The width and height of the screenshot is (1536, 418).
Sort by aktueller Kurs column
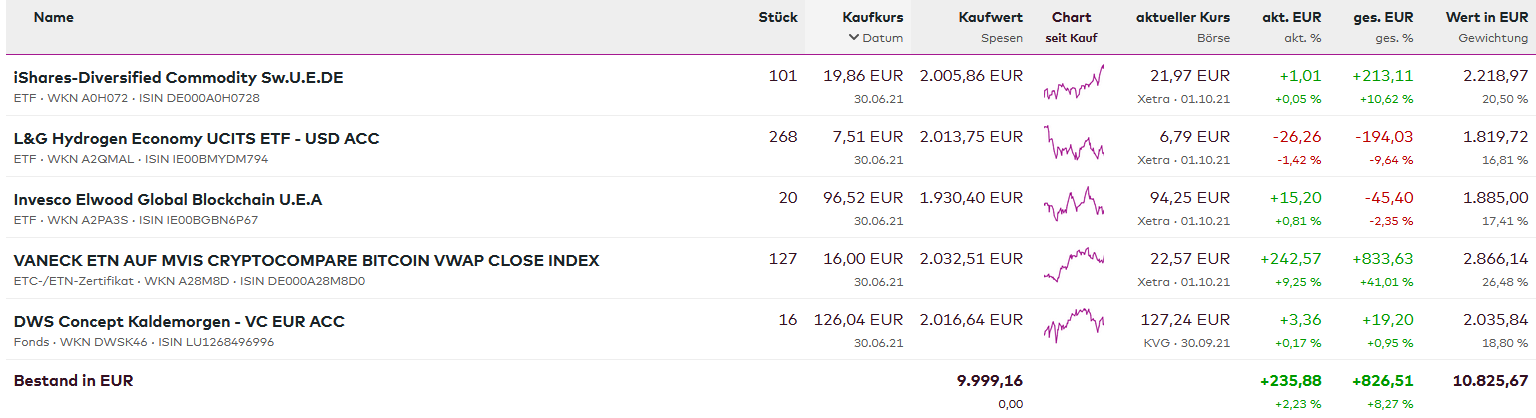click(1182, 18)
